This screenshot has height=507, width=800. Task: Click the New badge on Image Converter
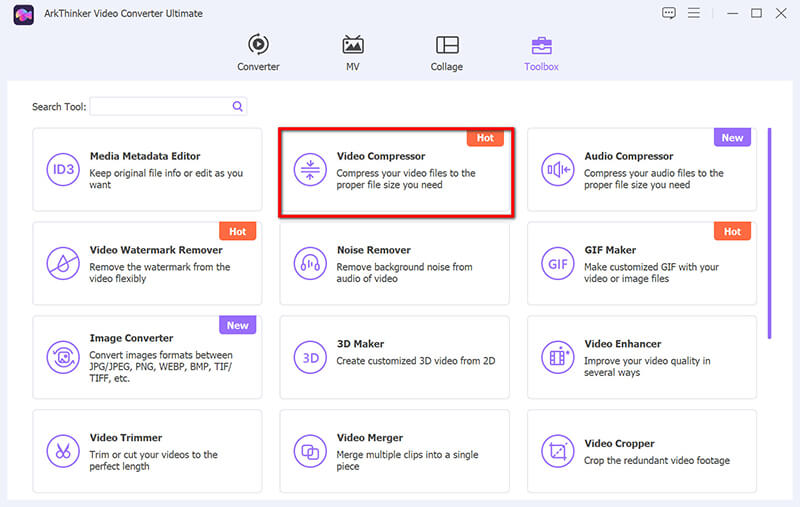(237, 325)
